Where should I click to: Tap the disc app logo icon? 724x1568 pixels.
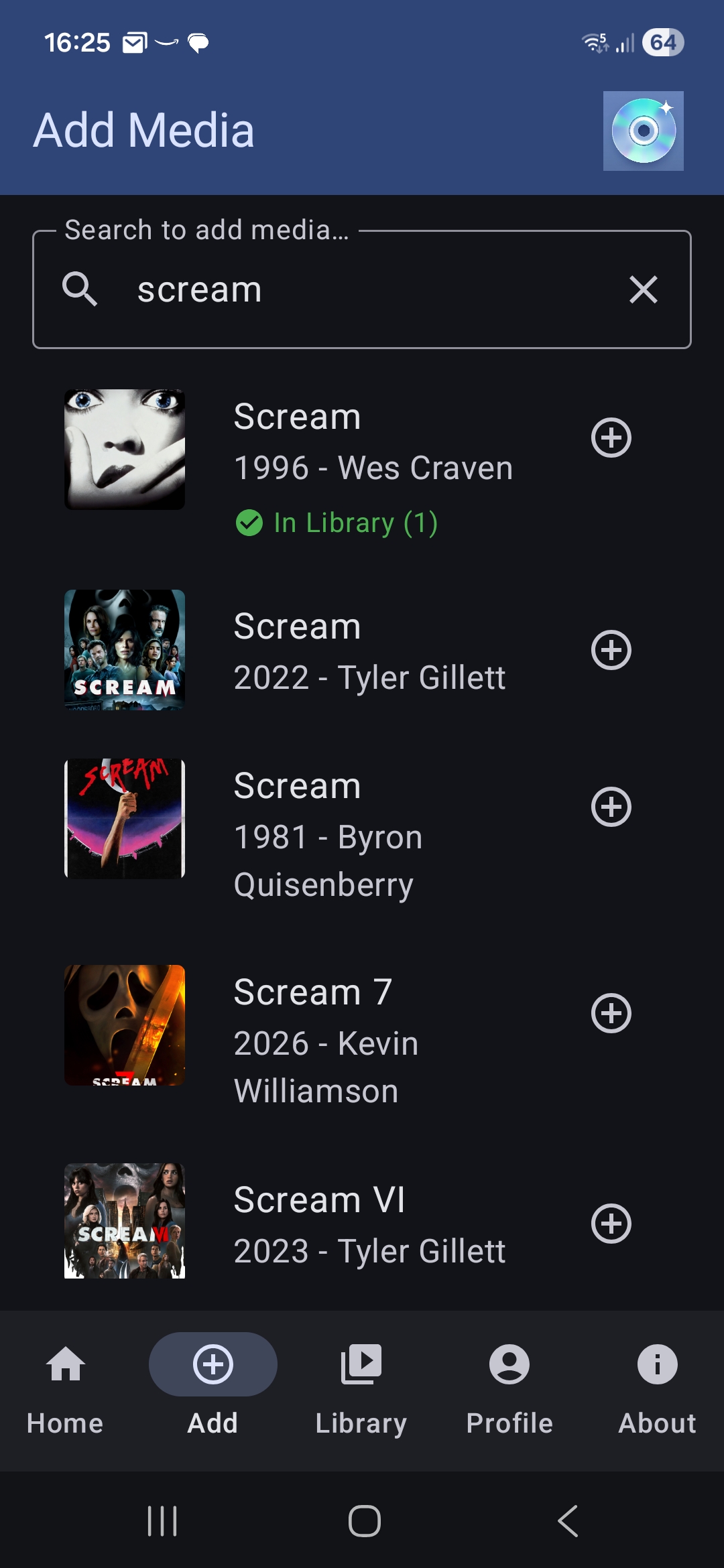(x=644, y=131)
